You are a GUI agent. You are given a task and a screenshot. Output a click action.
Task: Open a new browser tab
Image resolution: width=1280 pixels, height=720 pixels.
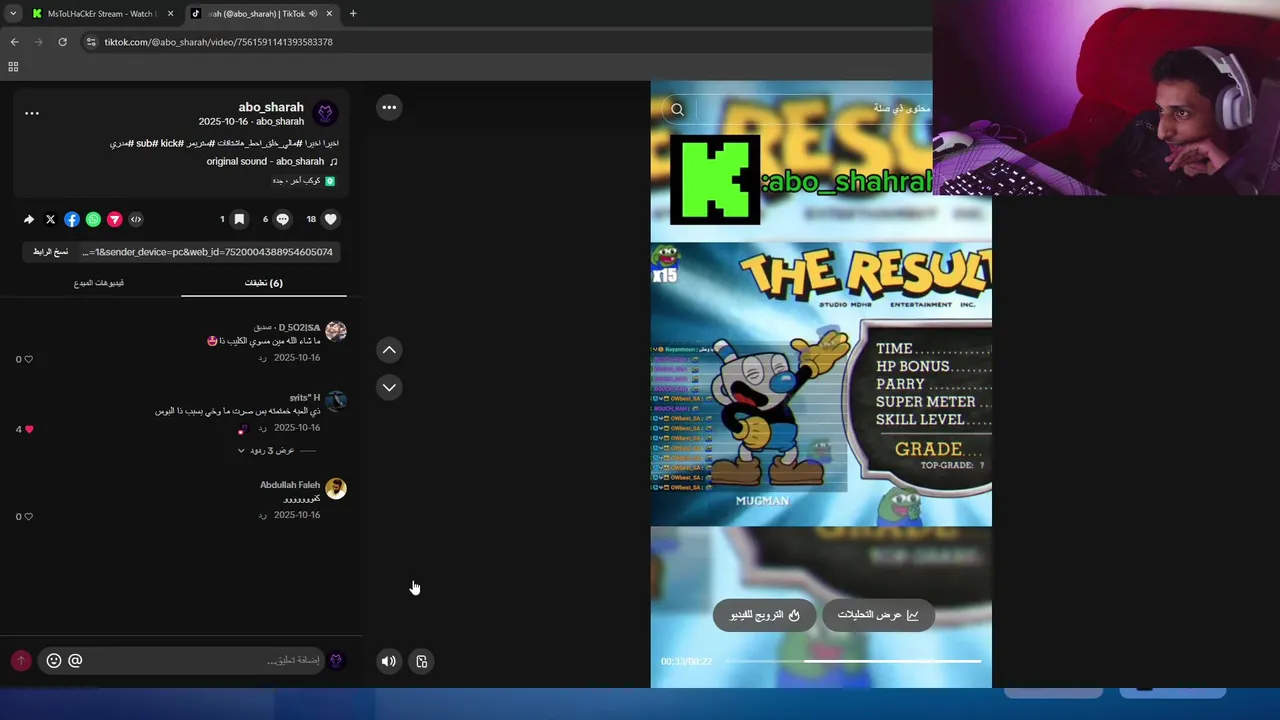(x=353, y=14)
